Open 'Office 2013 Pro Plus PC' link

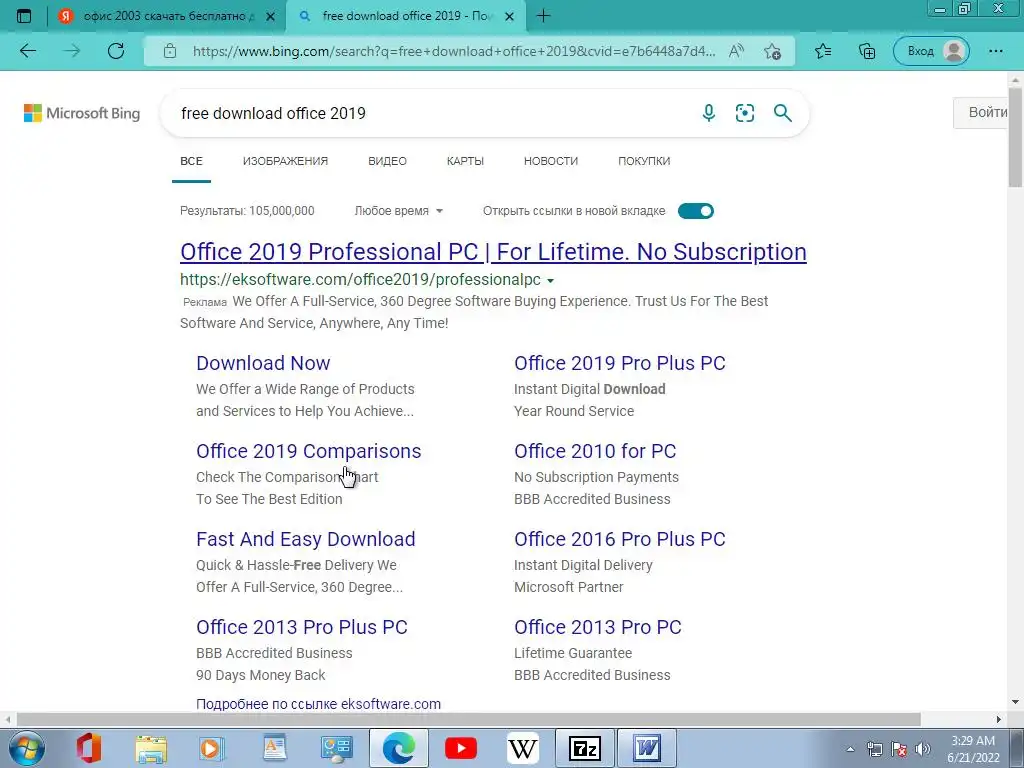(x=302, y=628)
